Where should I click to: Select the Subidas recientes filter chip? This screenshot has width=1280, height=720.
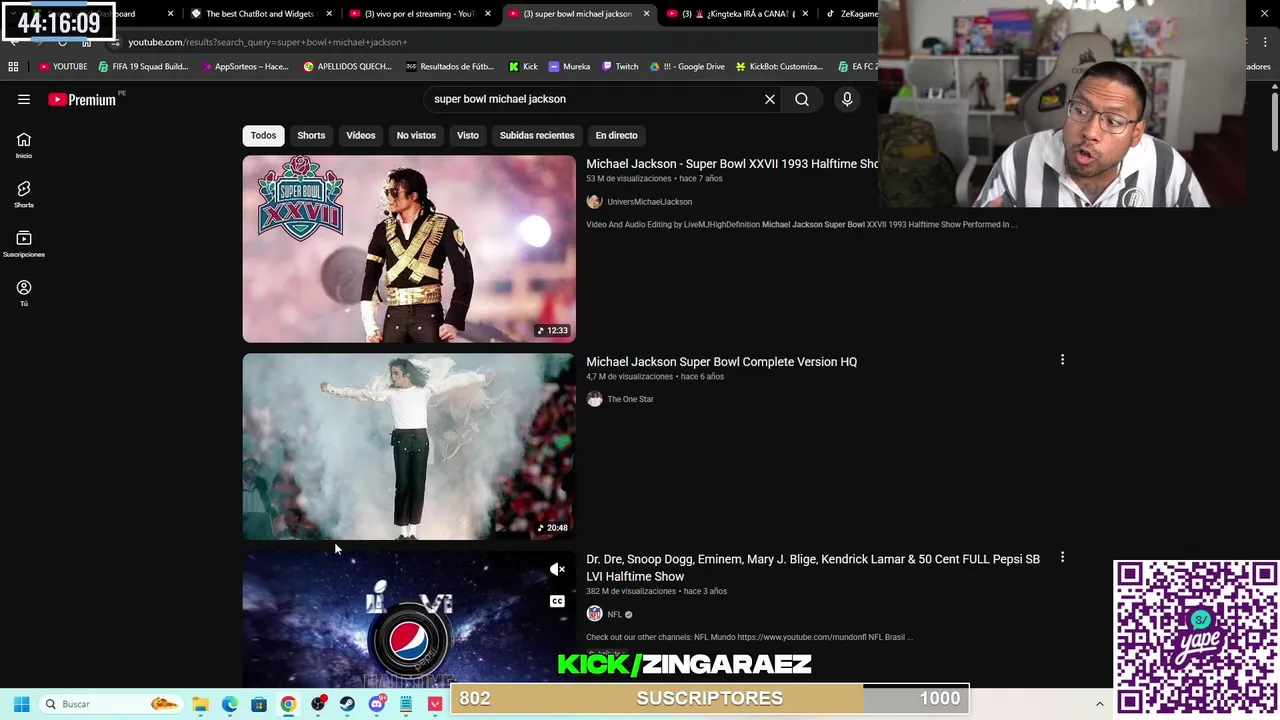tap(537, 135)
